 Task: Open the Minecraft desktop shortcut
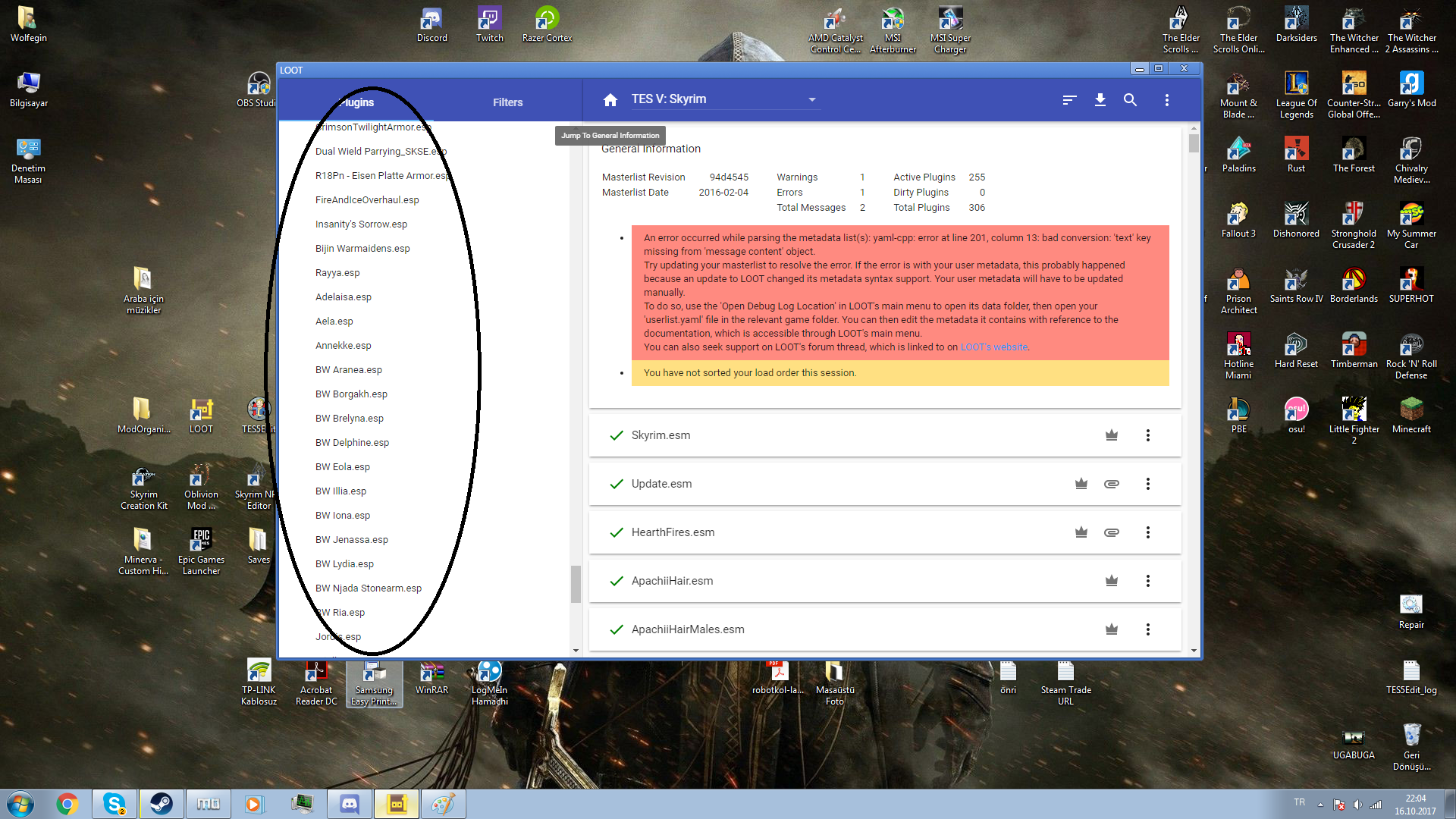(x=1411, y=414)
